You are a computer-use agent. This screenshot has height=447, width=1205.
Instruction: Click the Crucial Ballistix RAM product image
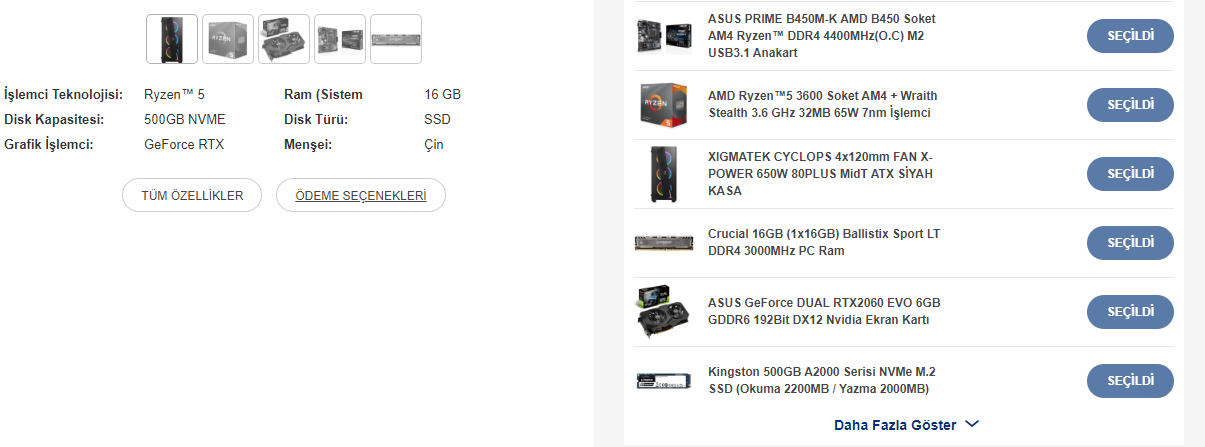663,243
